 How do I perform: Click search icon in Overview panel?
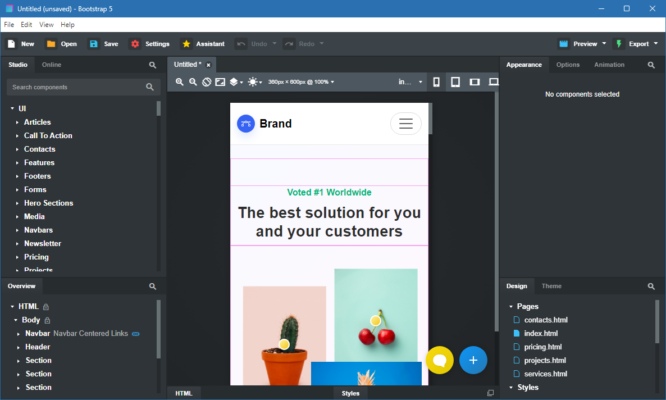(152, 287)
